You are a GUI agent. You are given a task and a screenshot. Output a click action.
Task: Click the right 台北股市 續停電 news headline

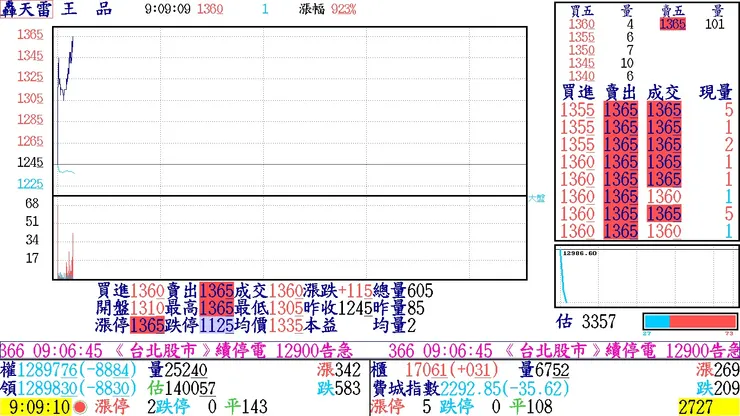(x=564, y=351)
